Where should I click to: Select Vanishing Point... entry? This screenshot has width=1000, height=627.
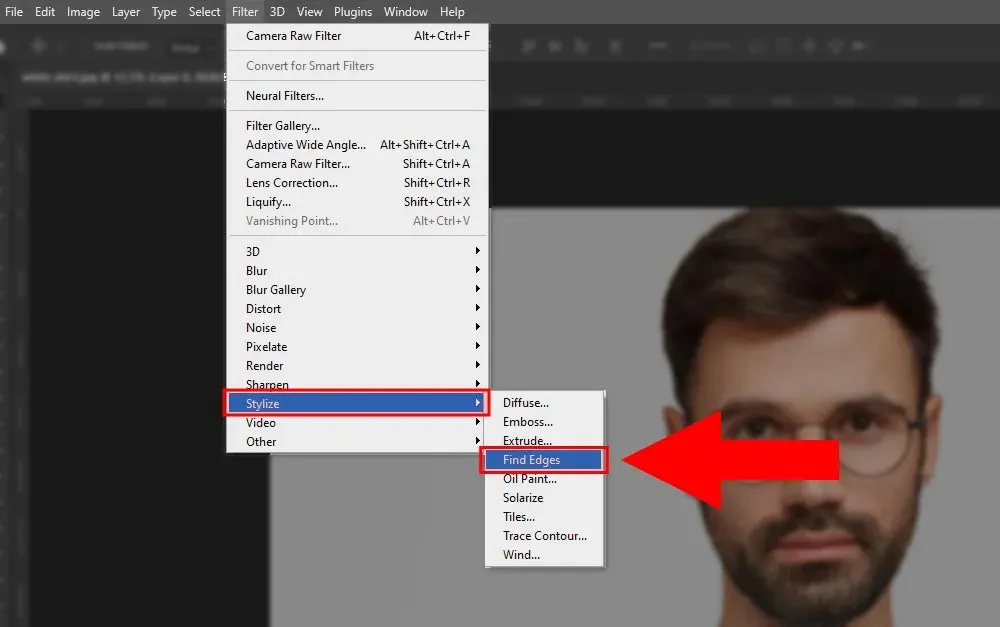358,221
